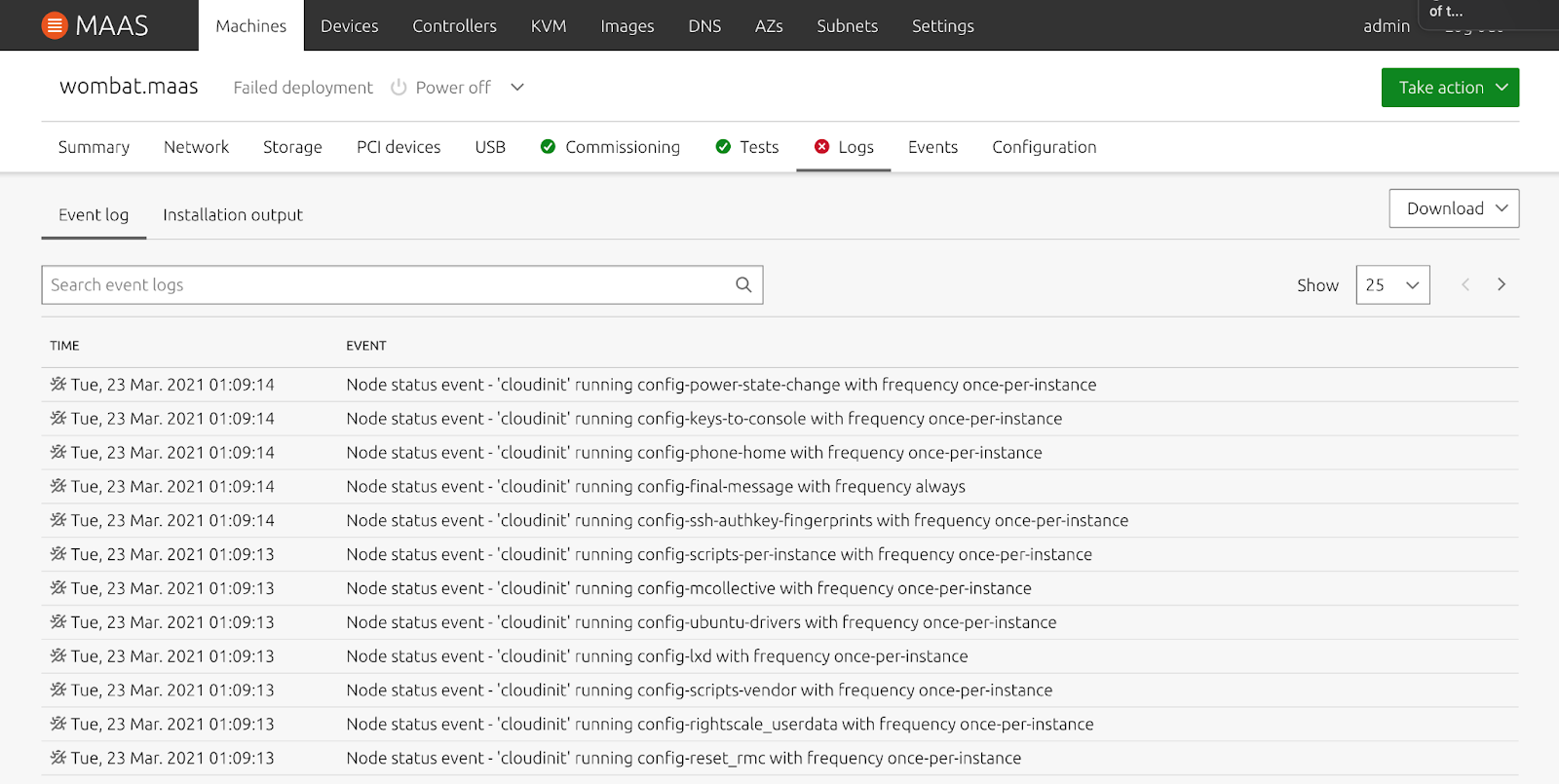This screenshot has width=1559, height=784.
Task: Expand the power state chevron menu
Action: point(517,88)
